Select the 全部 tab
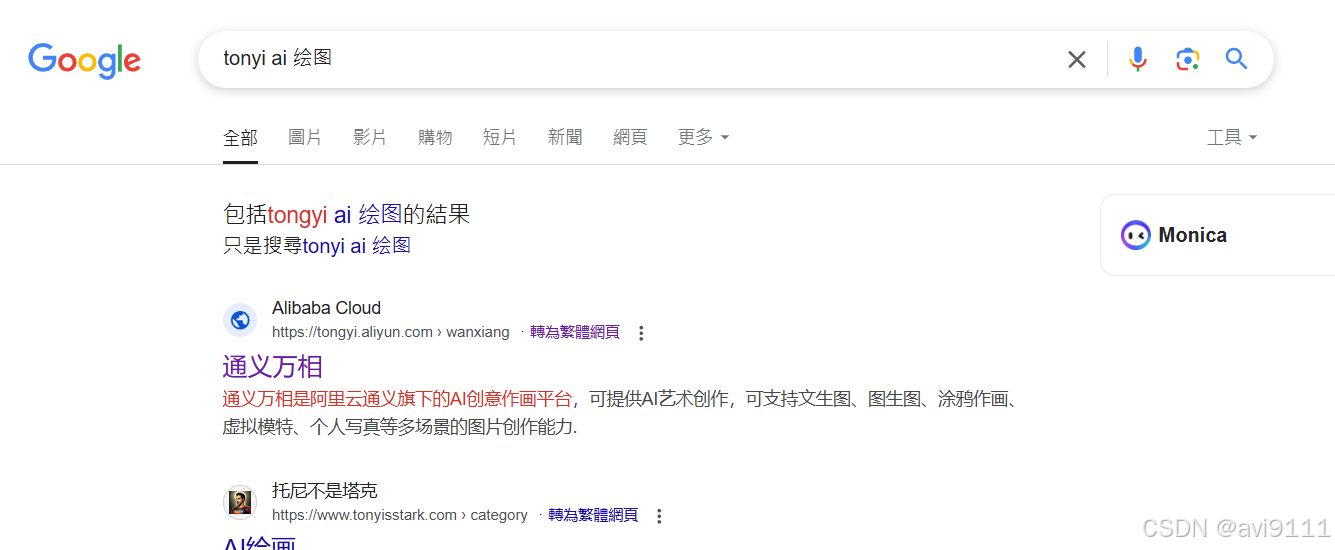 [x=240, y=138]
